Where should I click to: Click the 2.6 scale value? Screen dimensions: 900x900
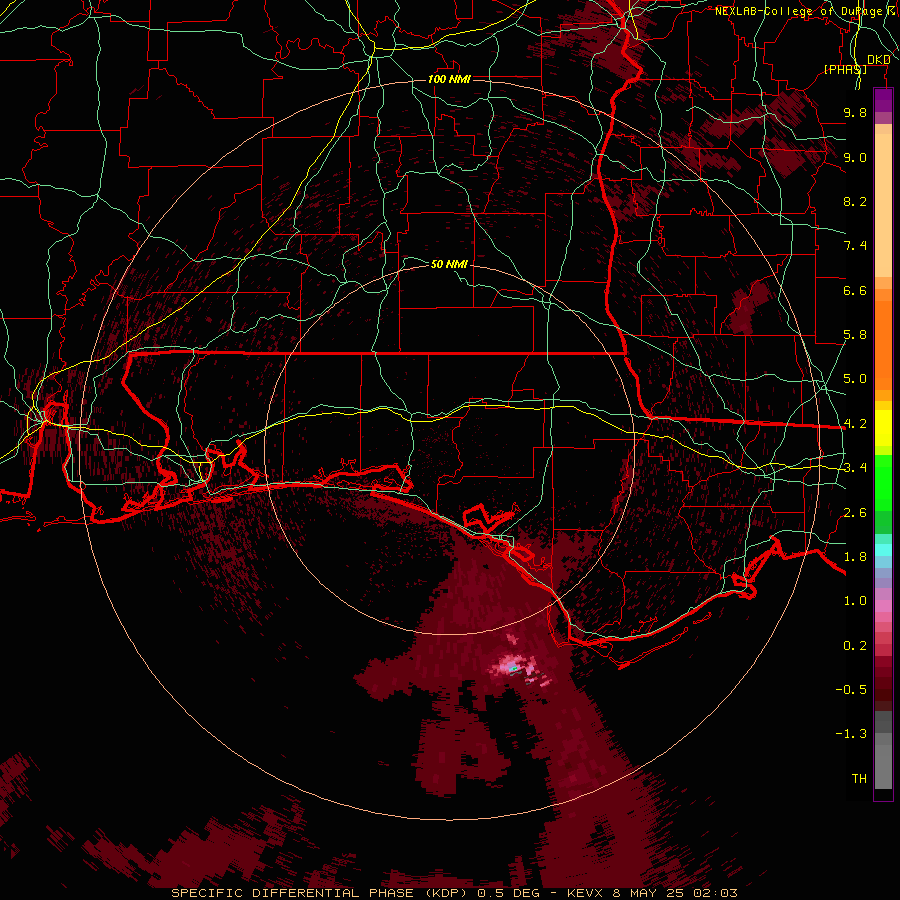tap(855, 513)
